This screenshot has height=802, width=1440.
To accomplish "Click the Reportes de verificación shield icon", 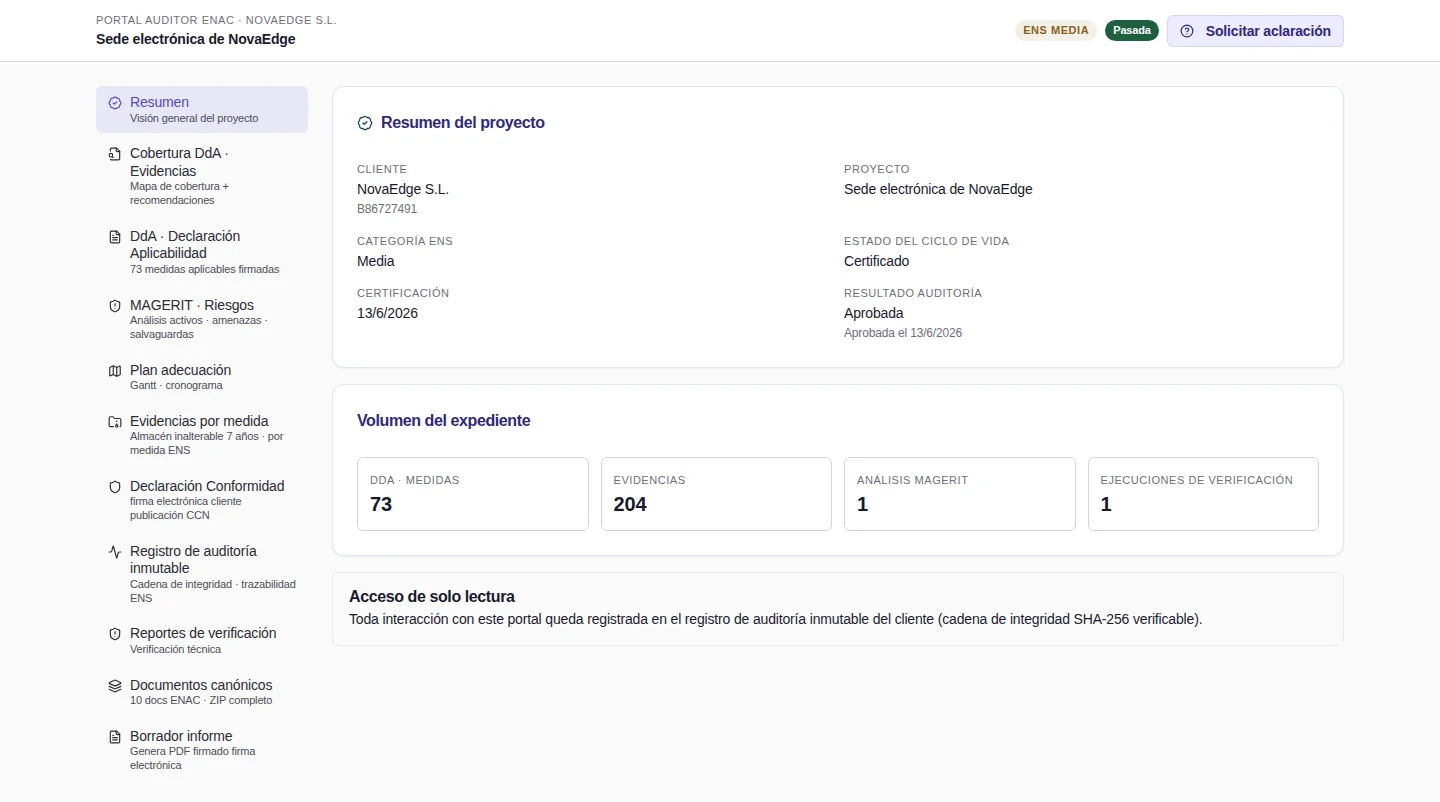I will click(115, 634).
